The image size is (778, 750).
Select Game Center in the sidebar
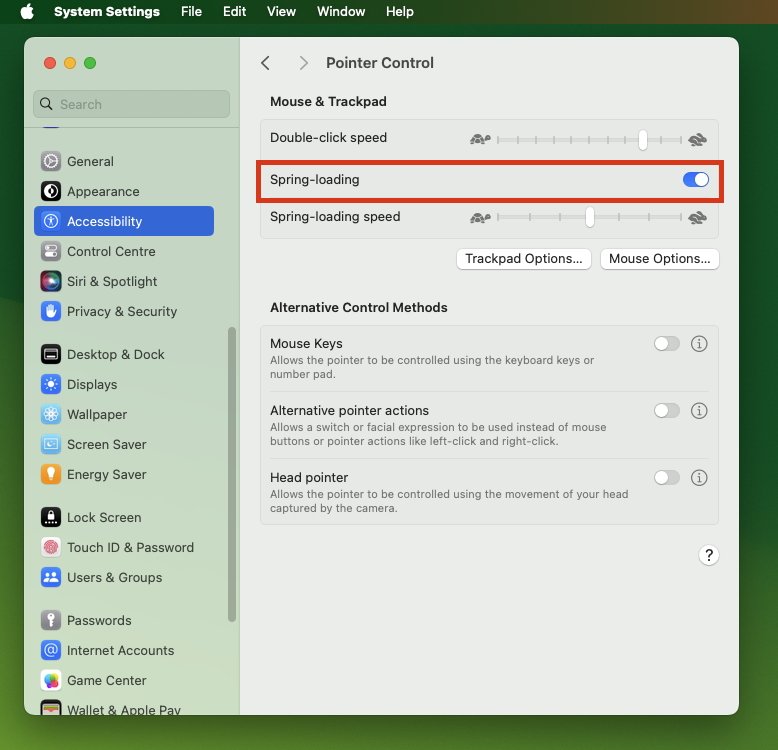(124, 680)
